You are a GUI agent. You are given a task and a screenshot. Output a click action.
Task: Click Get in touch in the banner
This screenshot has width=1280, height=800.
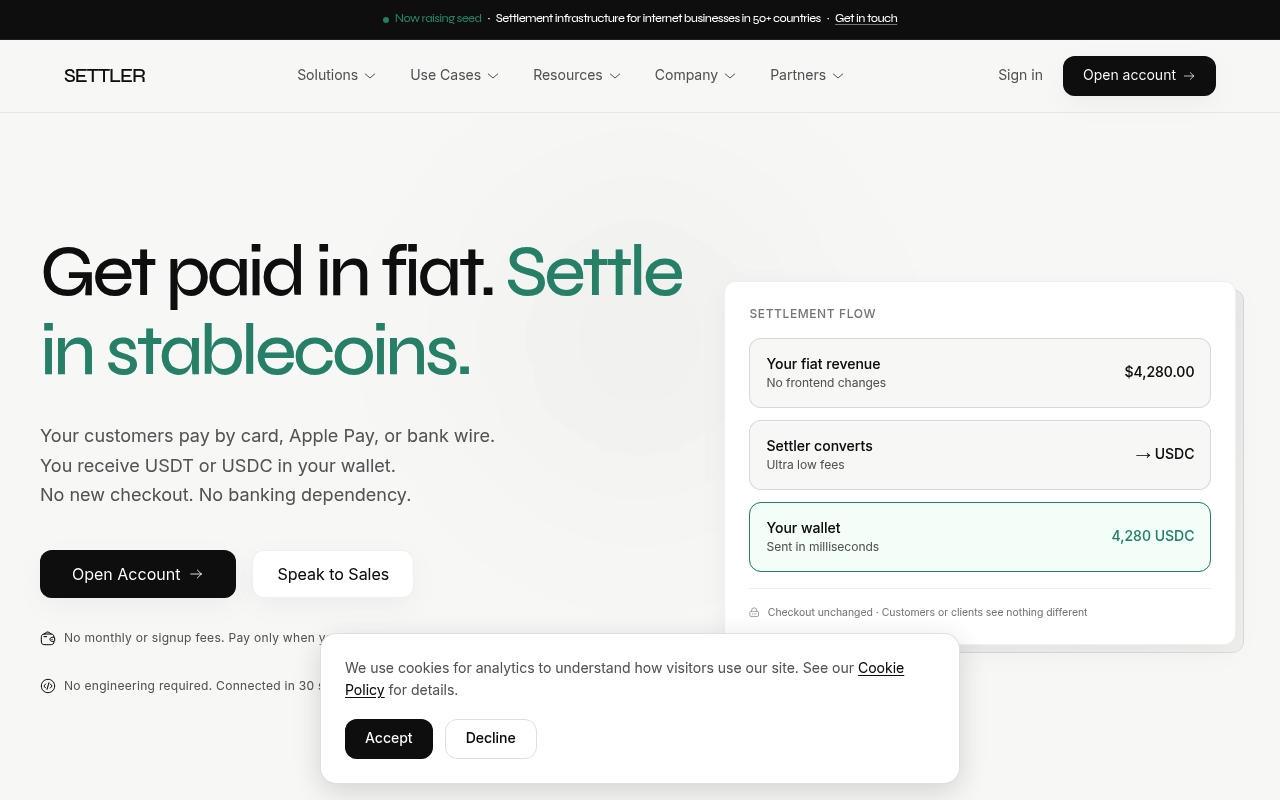[x=866, y=19]
